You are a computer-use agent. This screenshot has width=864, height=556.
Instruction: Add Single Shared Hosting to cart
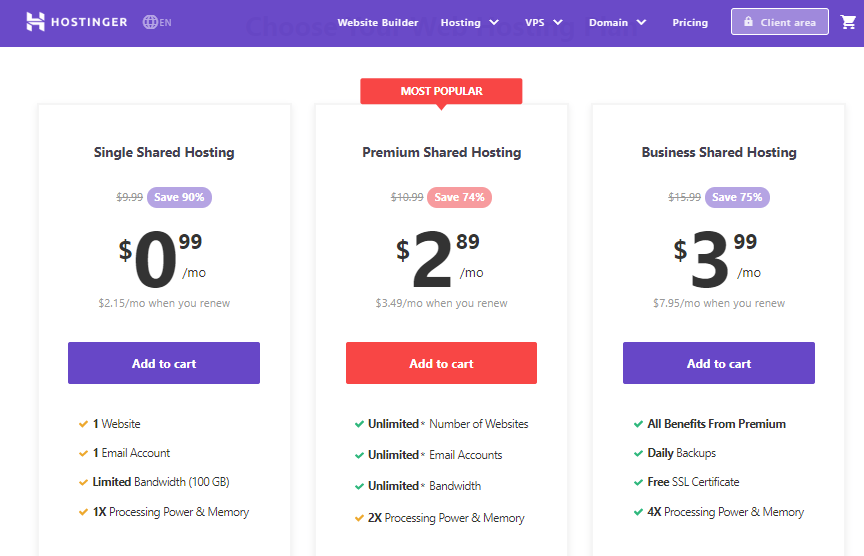[164, 363]
